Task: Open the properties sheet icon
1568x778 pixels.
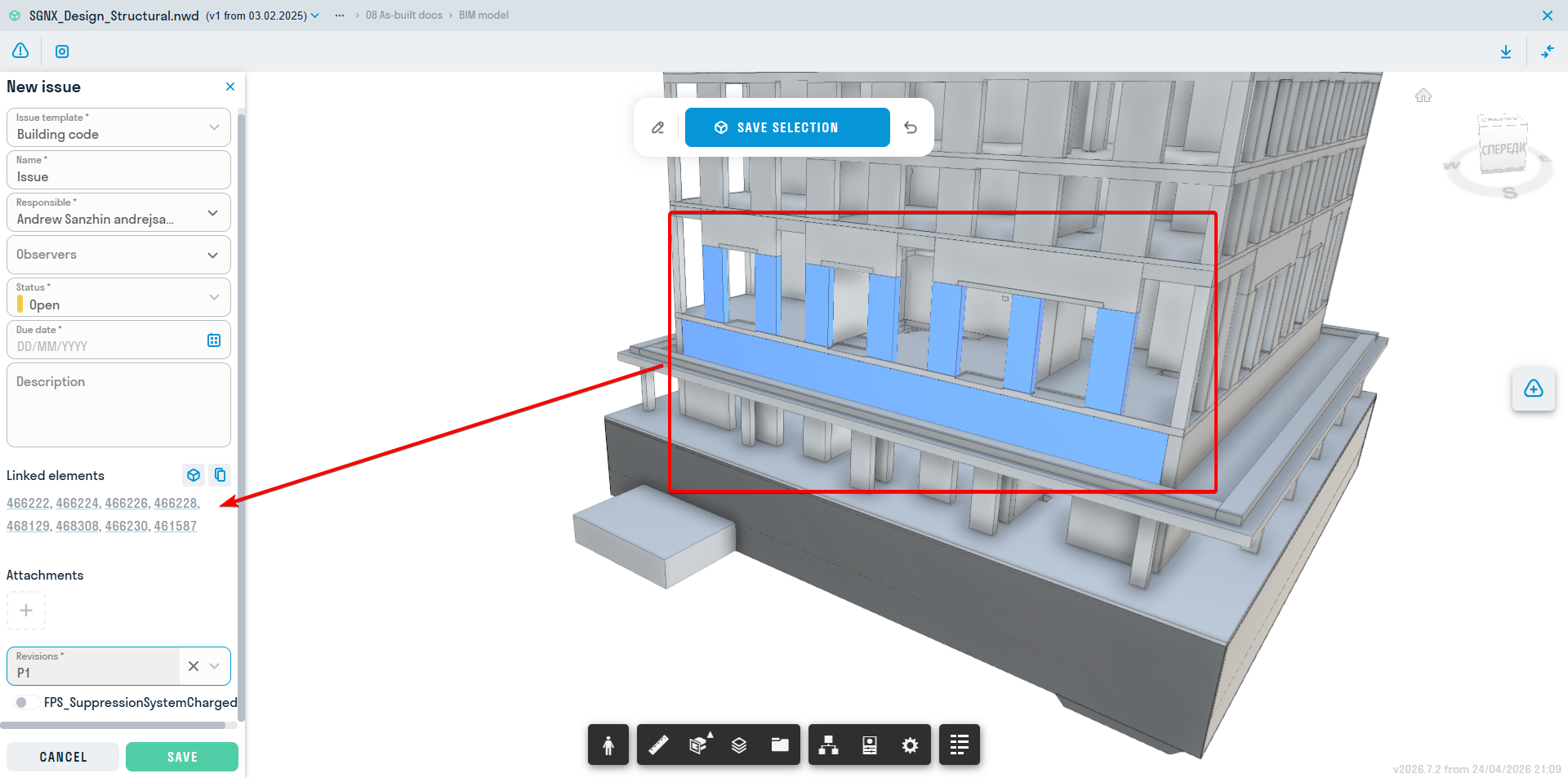Action: [x=870, y=745]
